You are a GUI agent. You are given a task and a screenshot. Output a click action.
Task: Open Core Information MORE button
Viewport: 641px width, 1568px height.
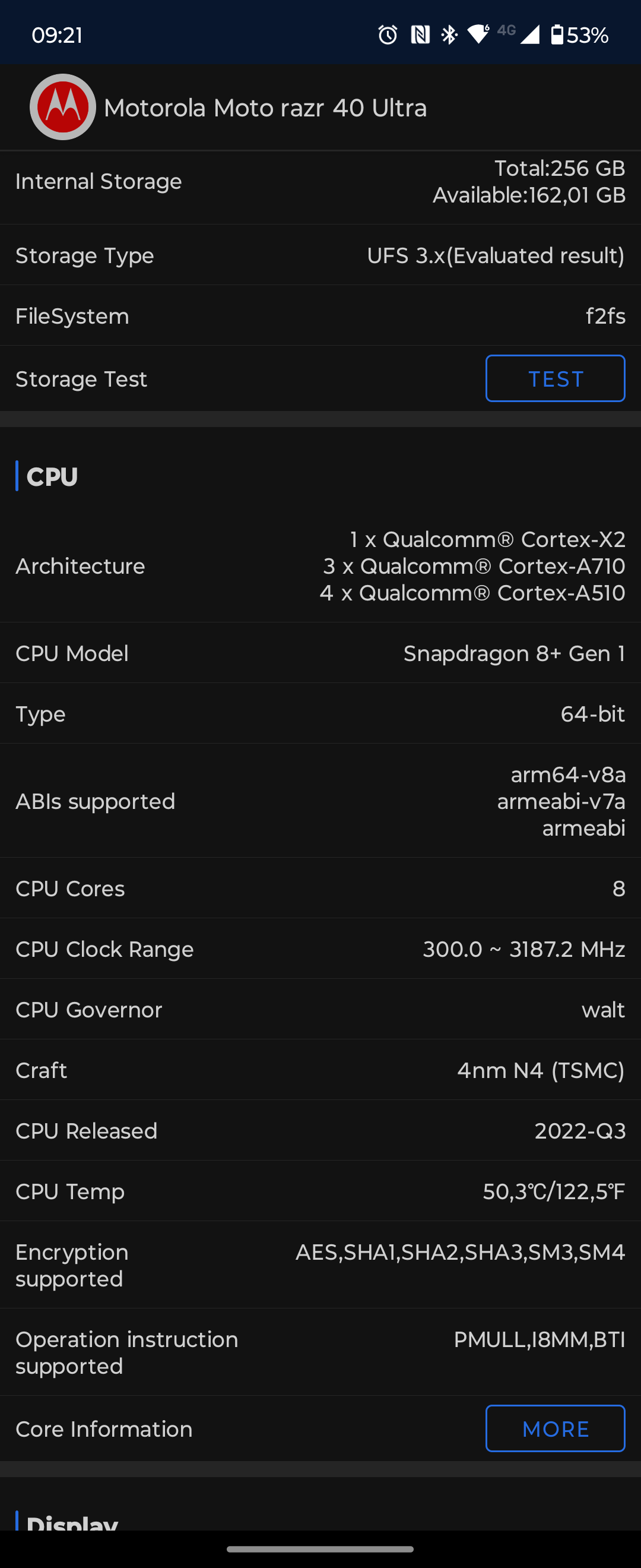554,1428
